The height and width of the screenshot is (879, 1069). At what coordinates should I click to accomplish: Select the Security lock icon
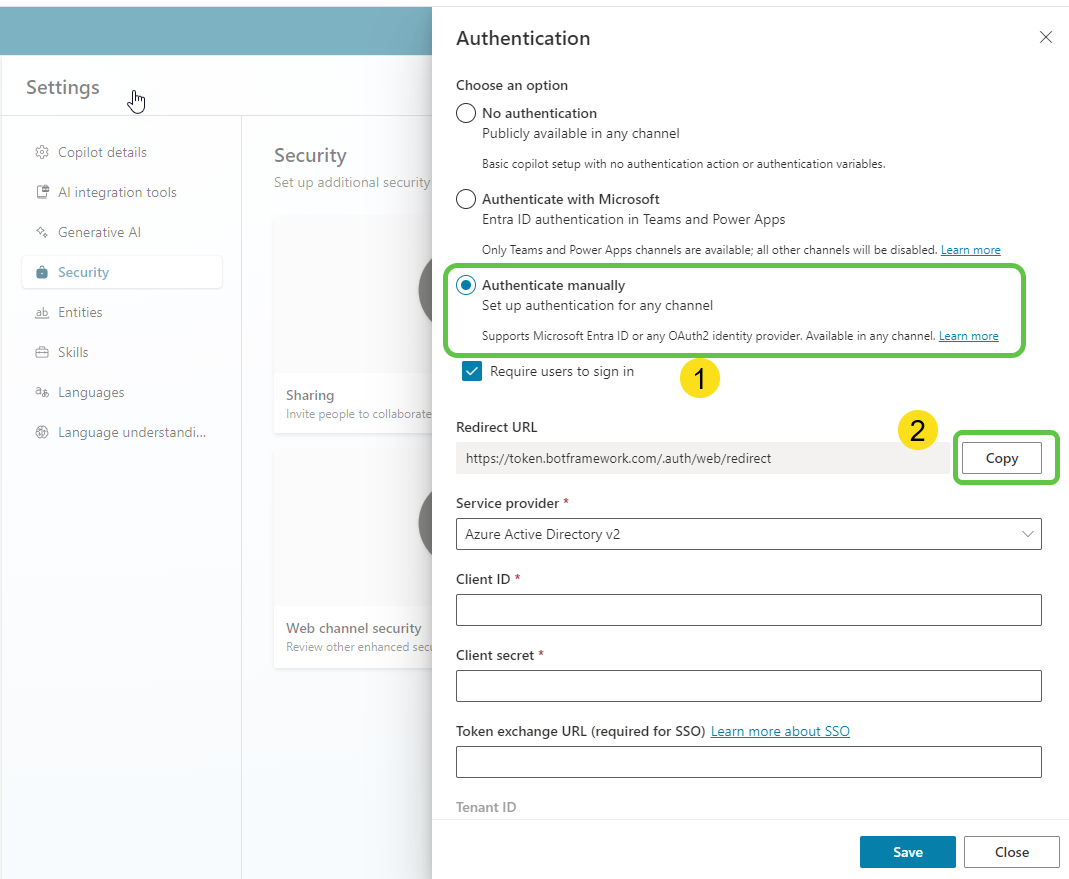coord(41,271)
